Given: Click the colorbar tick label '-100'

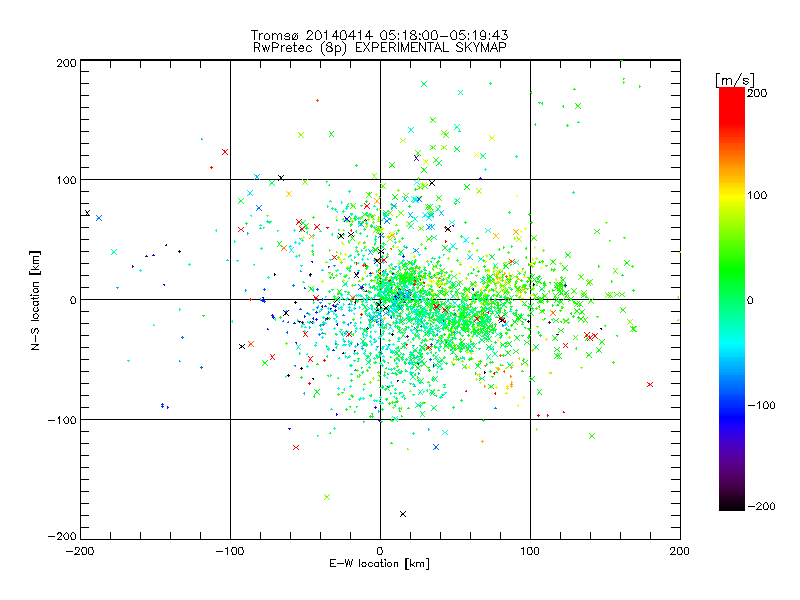Looking at the screenshot, I should pyautogui.click(x=761, y=406).
